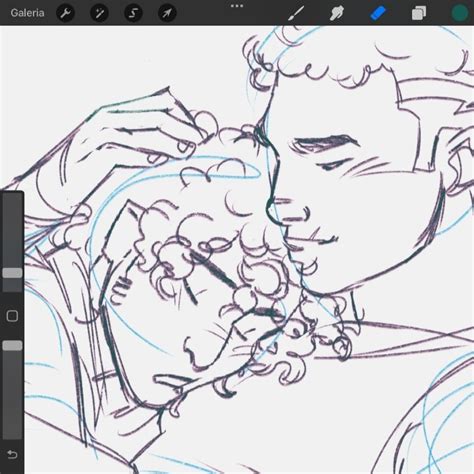Click the lower part of the opacity track
Viewport: 474px width, 474px height.
[12, 417]
